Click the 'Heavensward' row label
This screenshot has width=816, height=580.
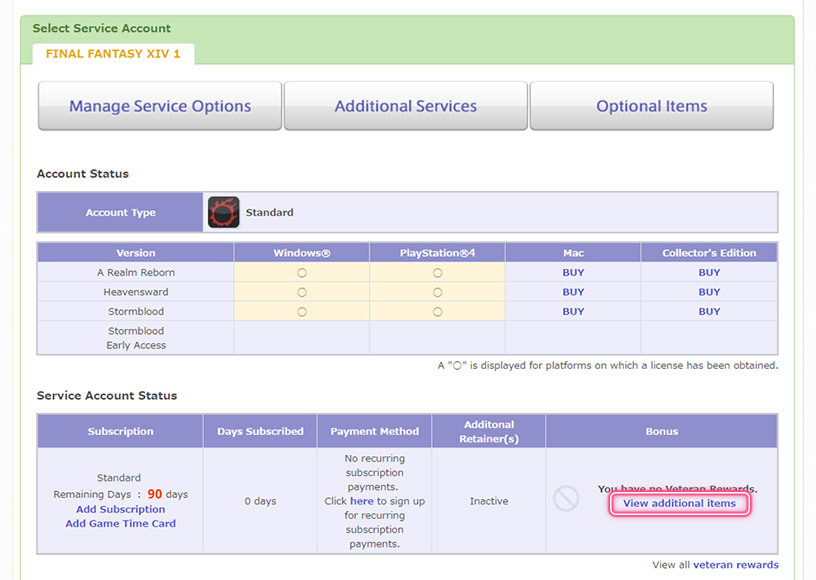point(136,292)
